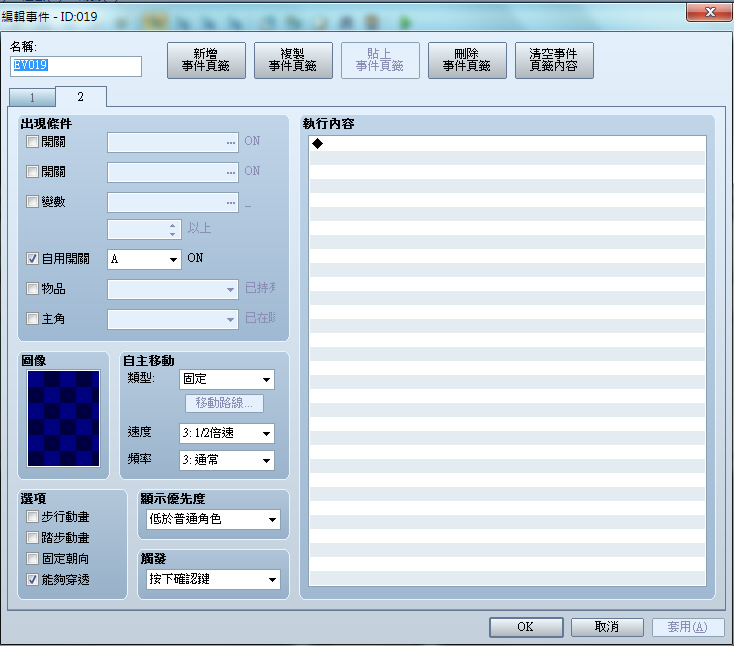The height and width of the screenshot is (646, 734).
Task: Select event page tab 2
Action: [x=81, y=97]
